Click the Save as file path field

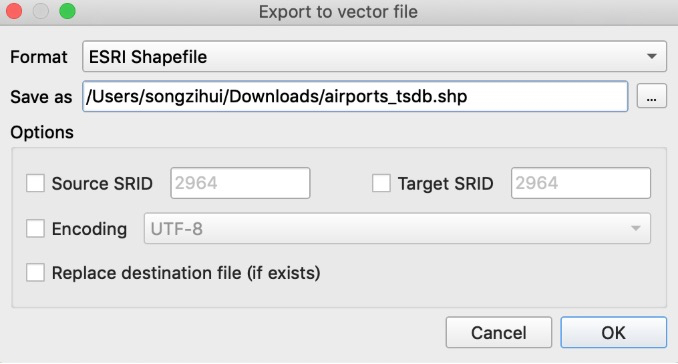click(x=355, y=96)
